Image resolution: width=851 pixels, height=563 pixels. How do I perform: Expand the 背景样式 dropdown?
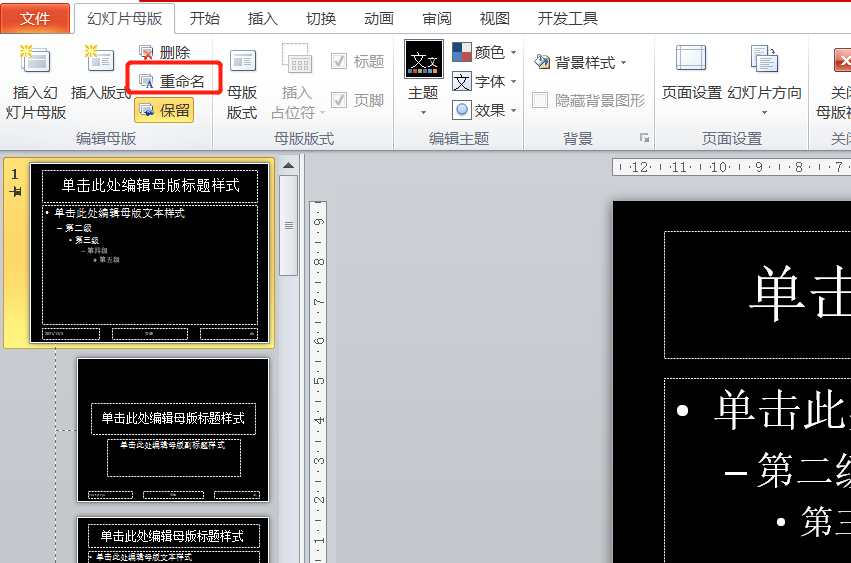(x=581, y=62)
